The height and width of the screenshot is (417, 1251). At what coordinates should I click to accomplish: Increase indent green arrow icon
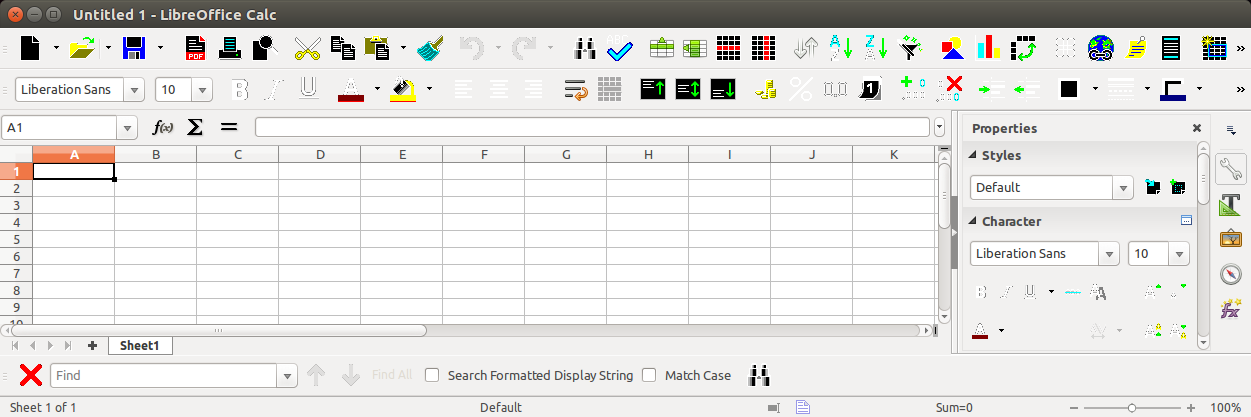coord(990,90)
